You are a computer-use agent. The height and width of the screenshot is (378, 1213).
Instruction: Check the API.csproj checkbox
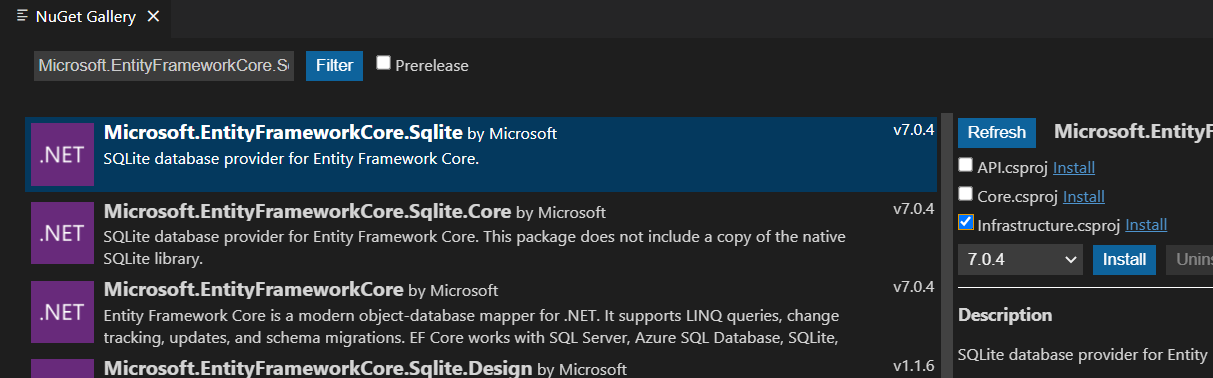click(x=965, y=165)
